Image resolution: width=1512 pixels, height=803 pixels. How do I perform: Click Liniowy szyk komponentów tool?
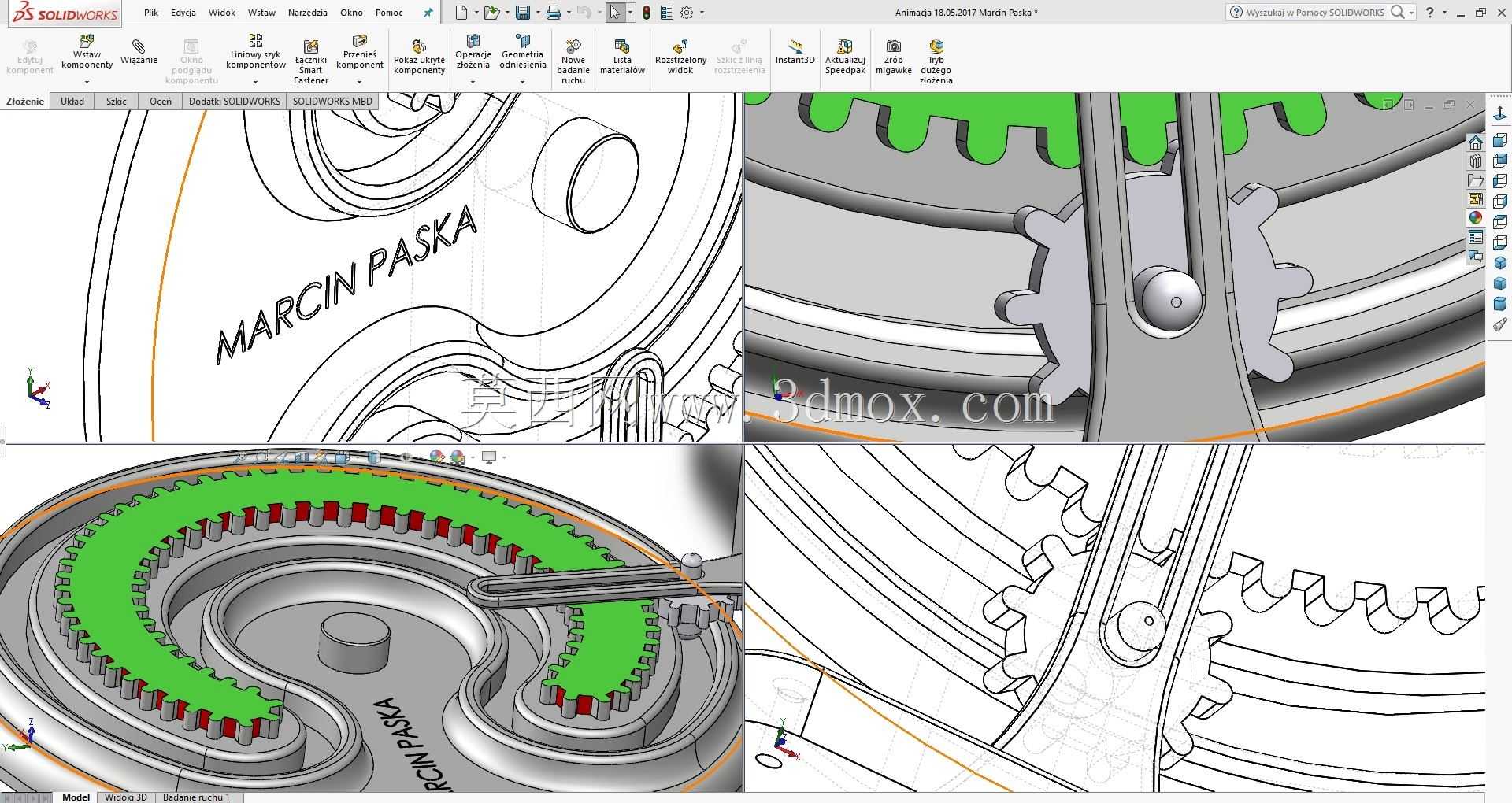tap(256, 52)
